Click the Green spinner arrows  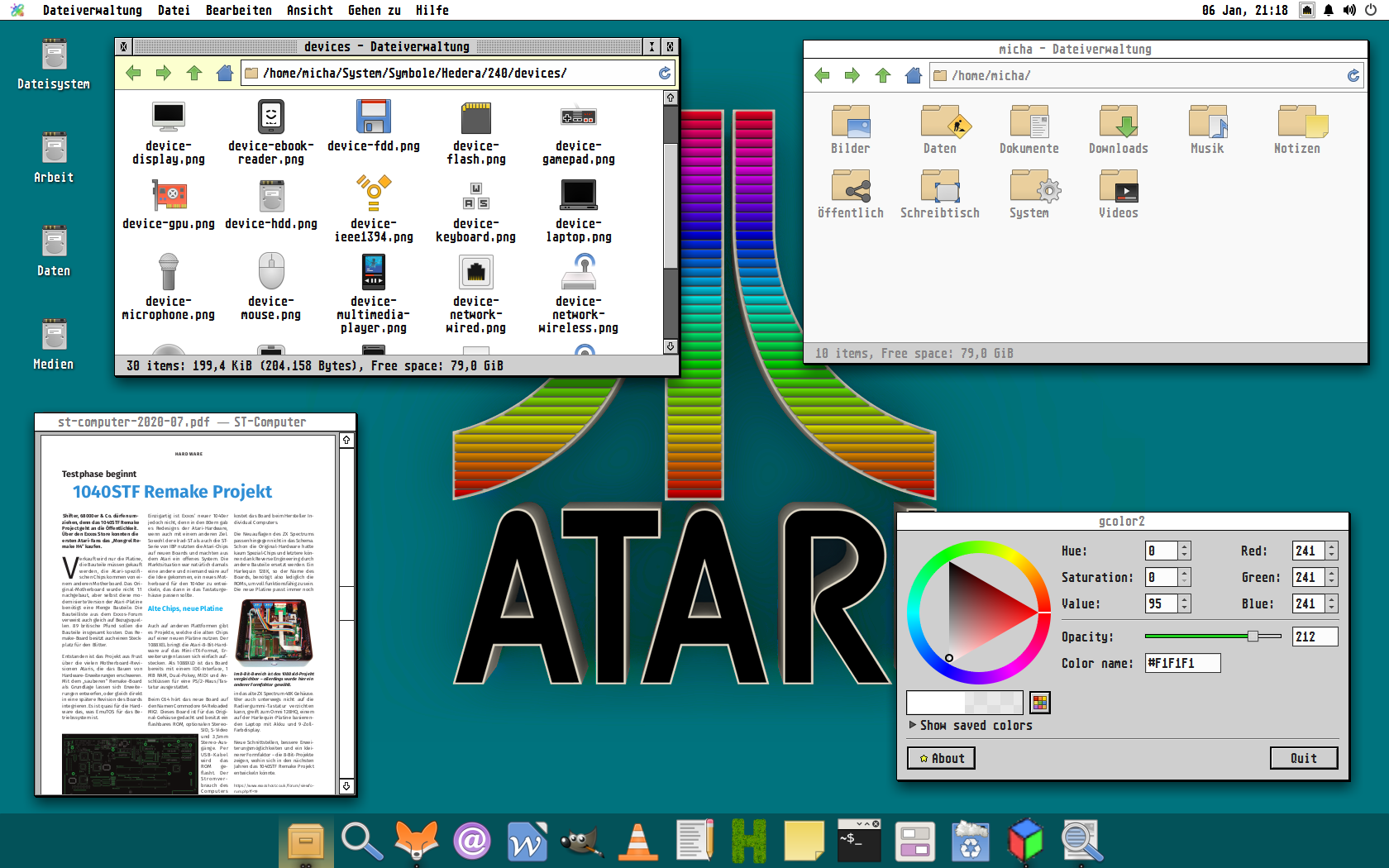point(1331,577)
